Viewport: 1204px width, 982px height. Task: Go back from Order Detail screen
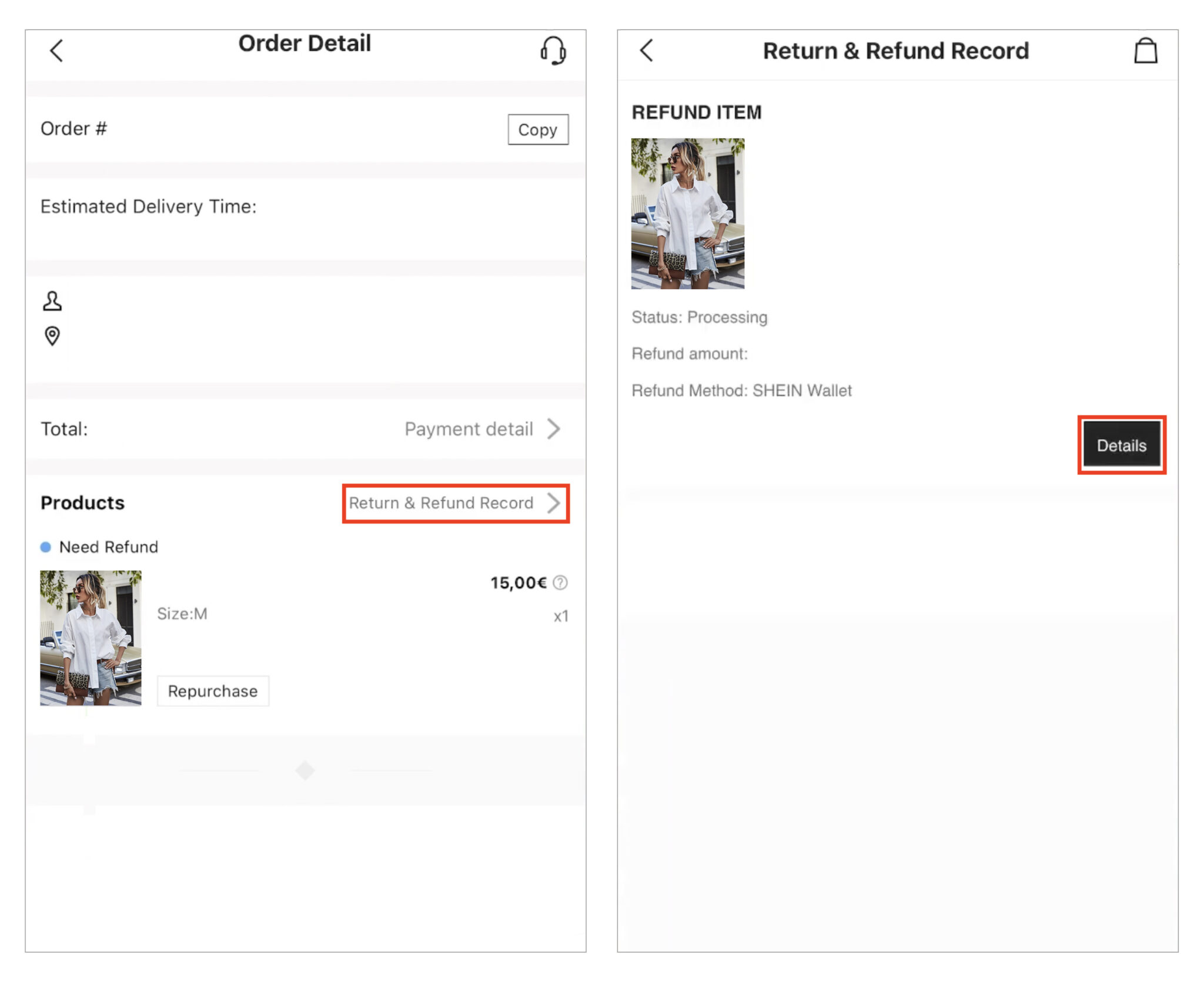(56, 51)
